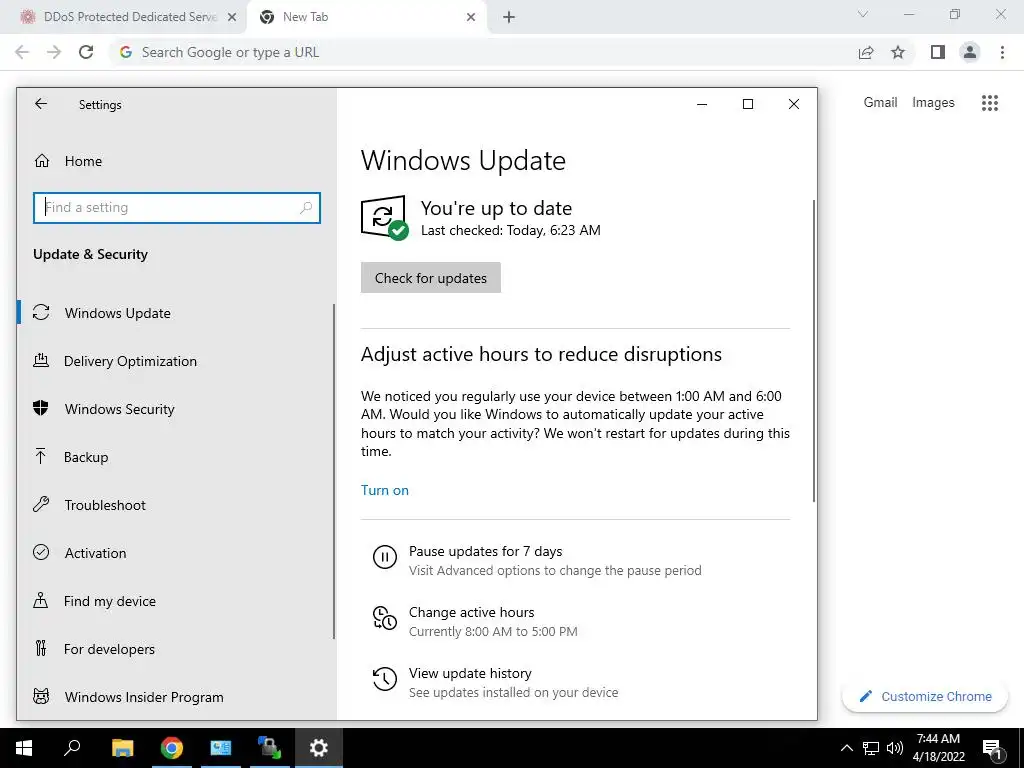Open Google apps grid
The image size is (1024, 768).
point(990,103)
